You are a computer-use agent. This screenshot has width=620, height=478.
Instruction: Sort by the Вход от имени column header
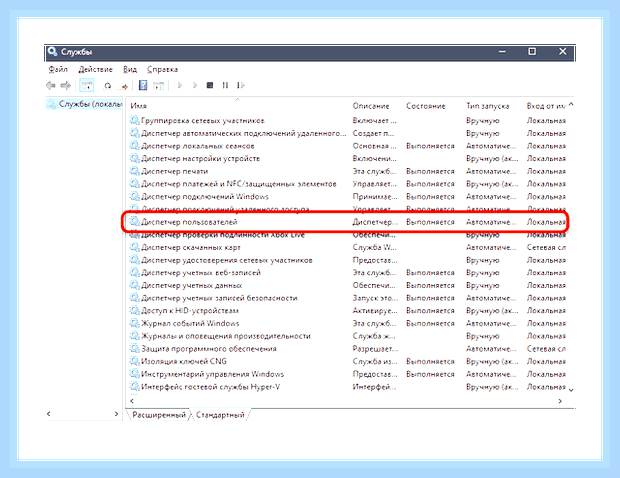(546, 106)
